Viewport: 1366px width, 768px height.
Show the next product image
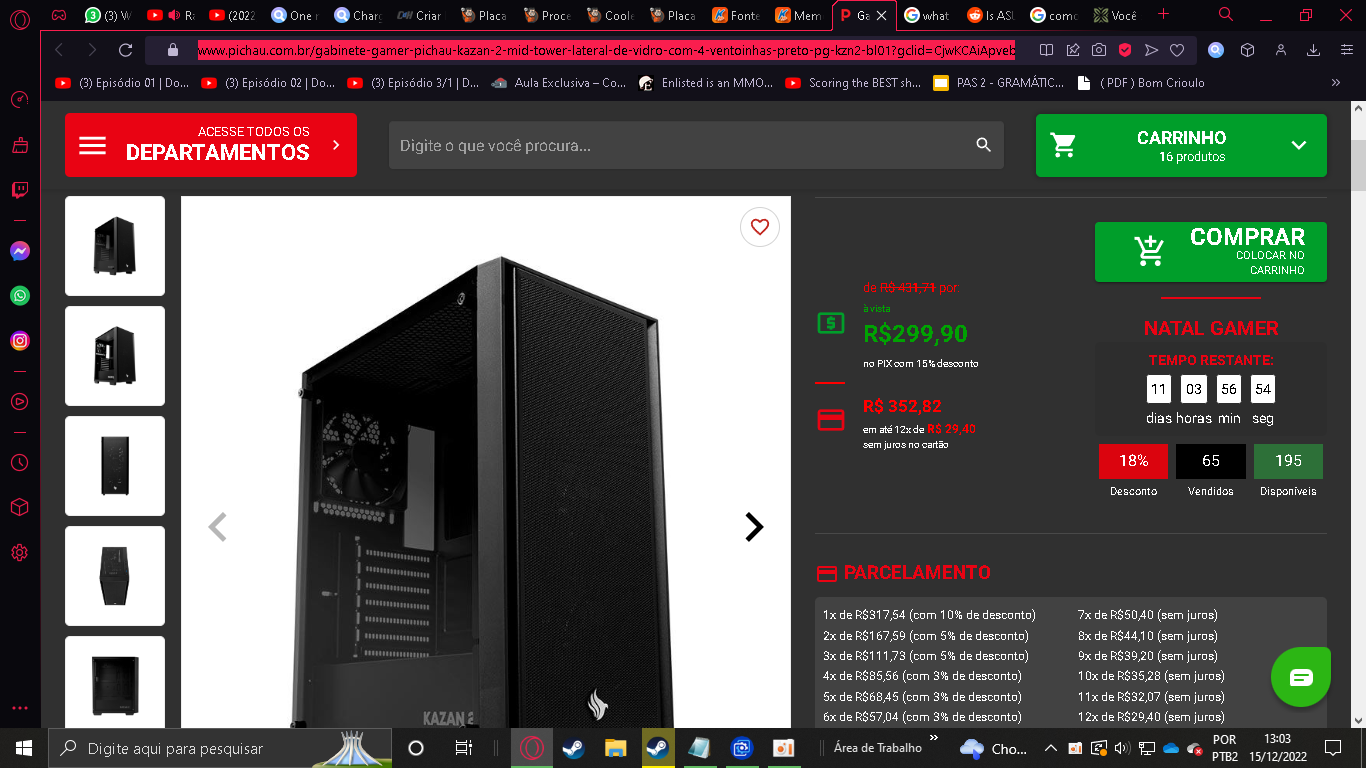[754, 527]
